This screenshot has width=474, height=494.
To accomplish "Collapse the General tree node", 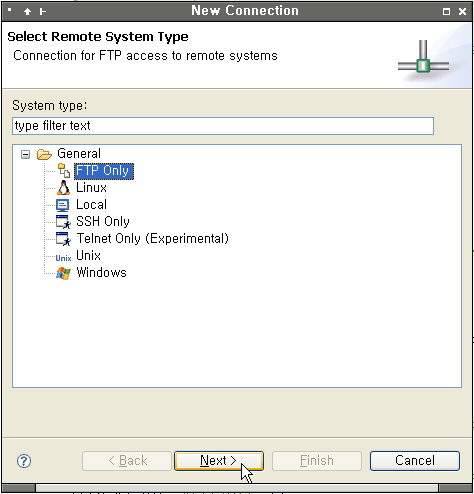I will (25, 154).
